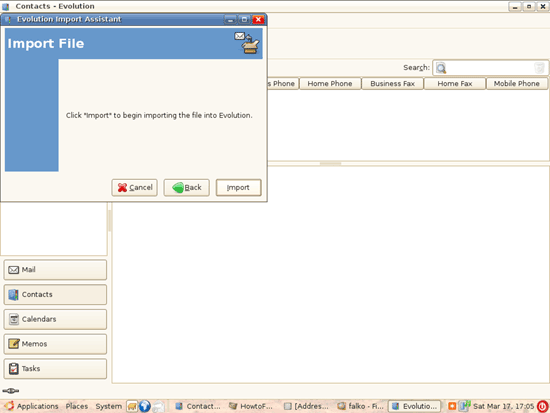
Task: Switch to Evolutio... taskbar entry
Action: 414,406
